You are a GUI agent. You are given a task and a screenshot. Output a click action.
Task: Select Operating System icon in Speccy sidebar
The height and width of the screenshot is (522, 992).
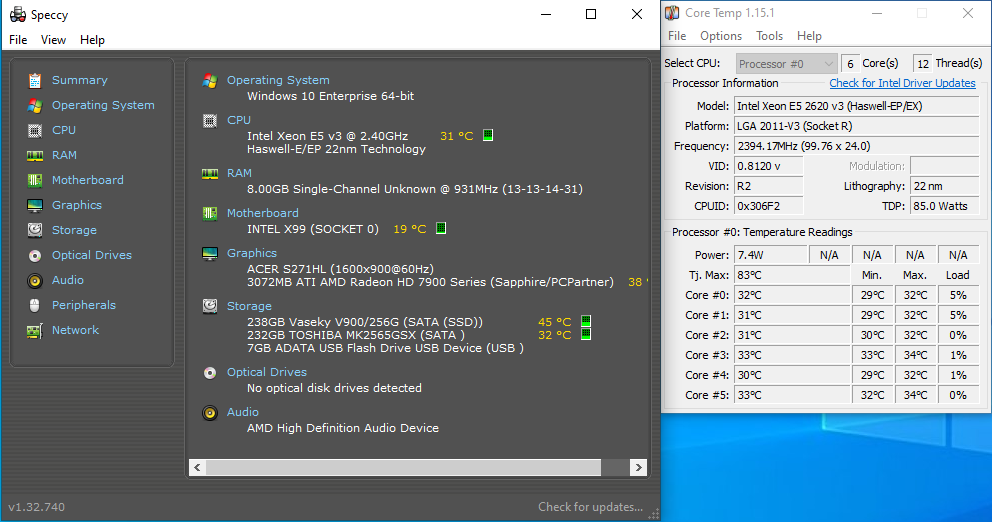click(x=35, y=106)
